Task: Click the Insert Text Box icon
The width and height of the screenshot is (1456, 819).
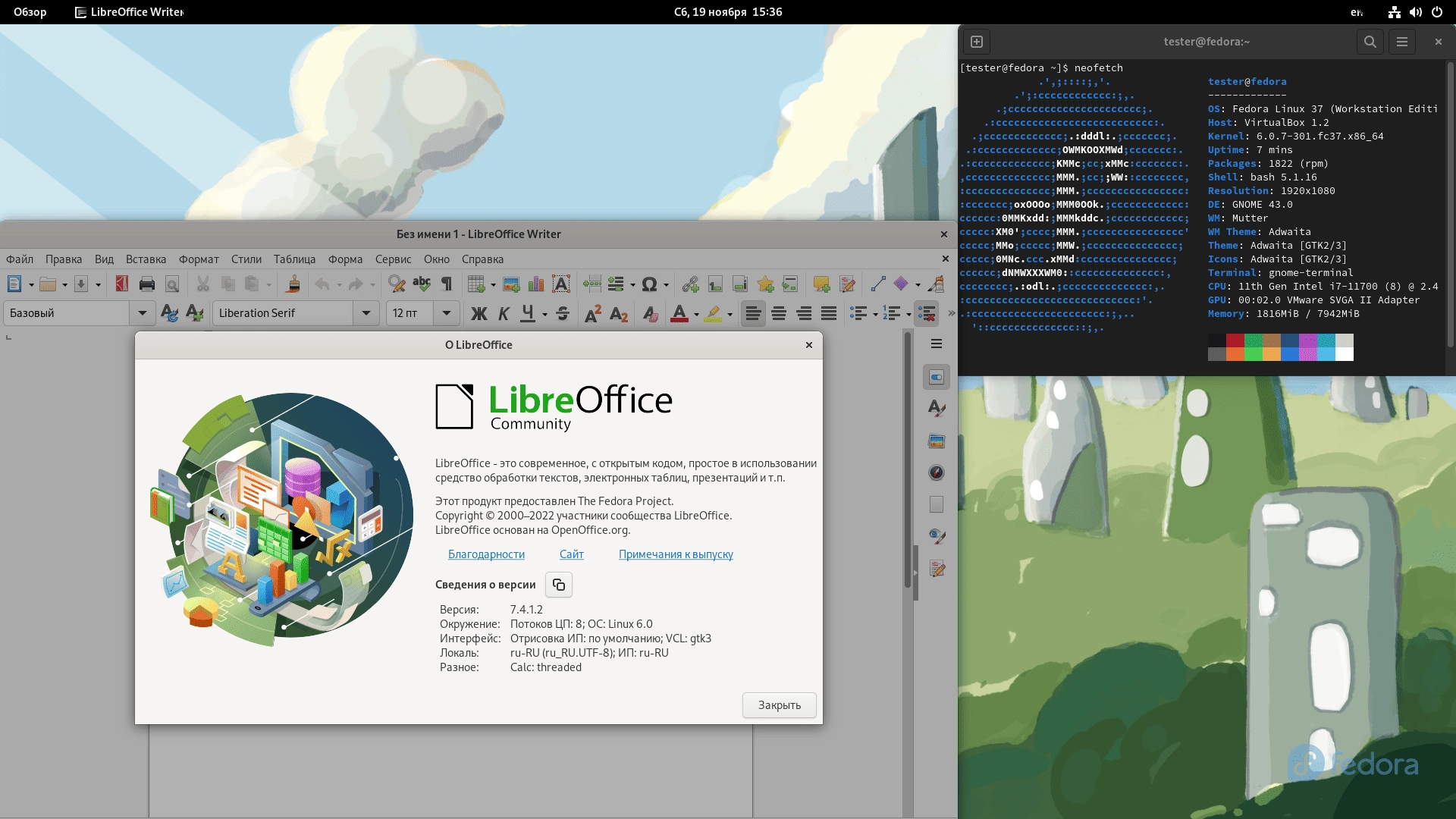Action: click(561, 284)
